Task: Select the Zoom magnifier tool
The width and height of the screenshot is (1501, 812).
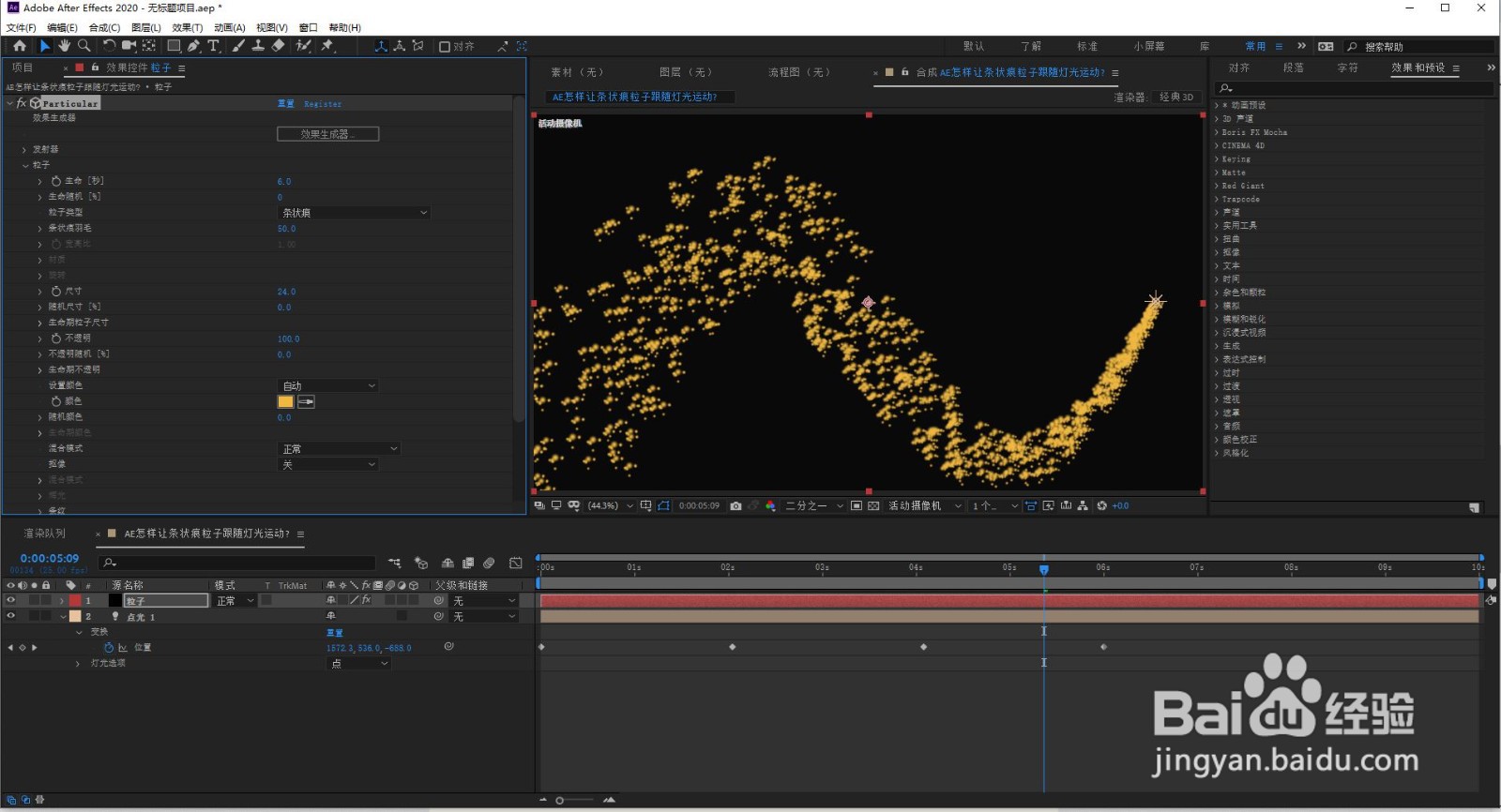Action: click(84, 45)
